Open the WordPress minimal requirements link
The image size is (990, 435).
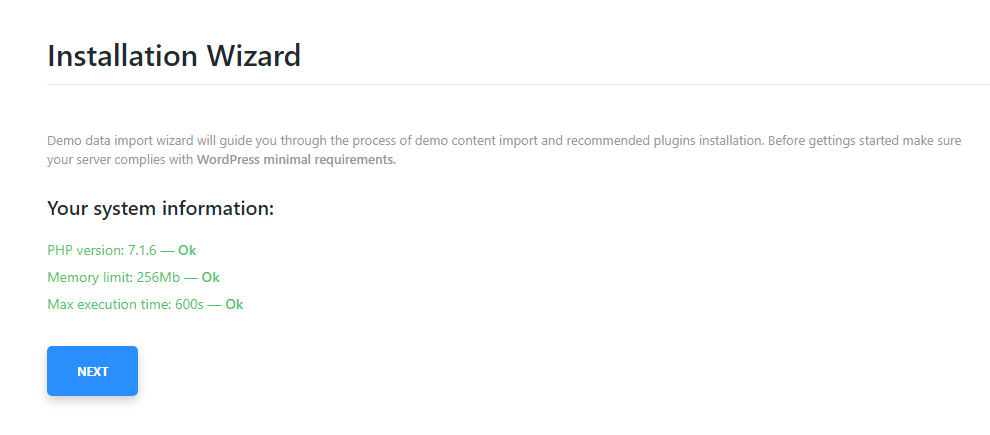[x=296, y=160]
